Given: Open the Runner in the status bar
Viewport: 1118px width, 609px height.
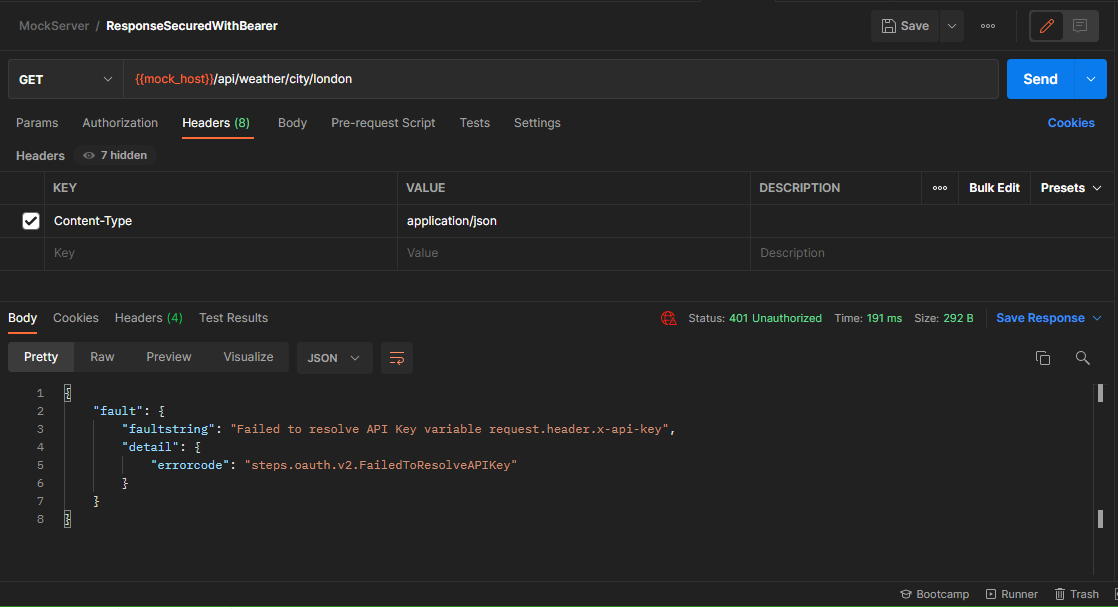Looking at the screenshot, I should (1011, 594).
